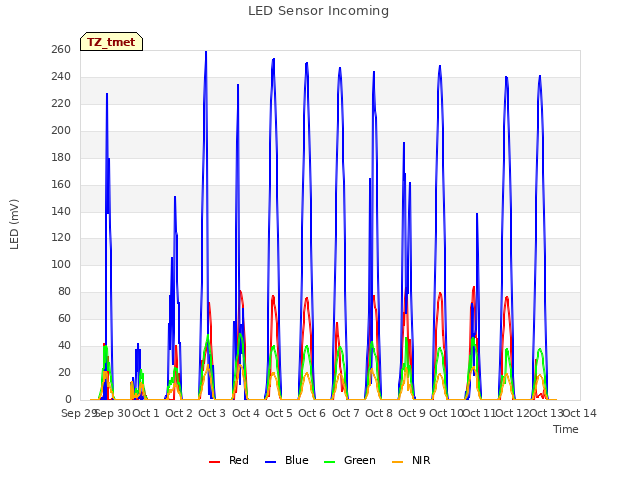Image resolution: width=640 pixels, height=480 pixels.
Task: Click the y-axis tick label 0
Action: click(x=68, y=399)
